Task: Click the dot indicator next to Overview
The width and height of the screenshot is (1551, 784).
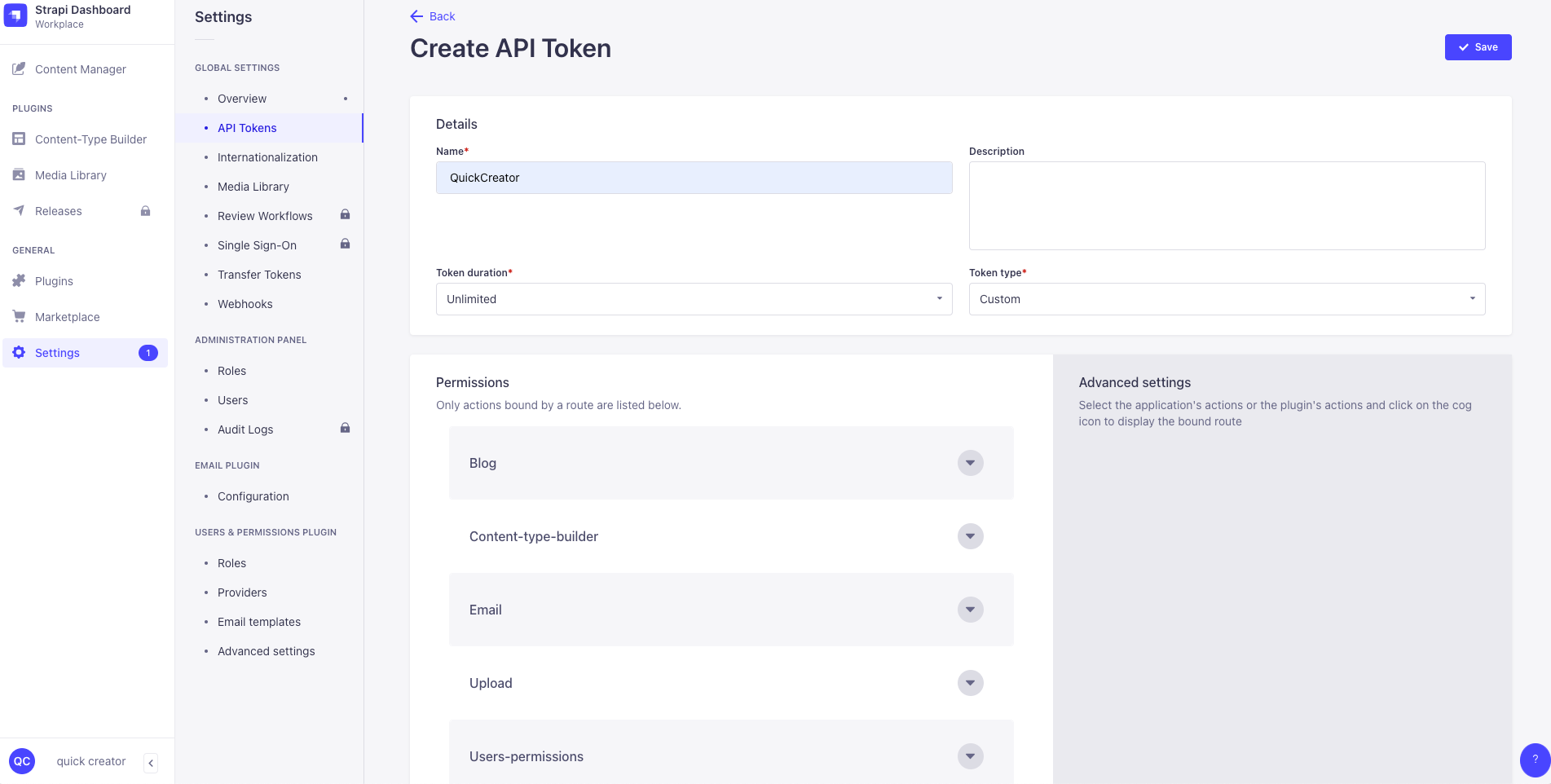Action: click(346, 99)
